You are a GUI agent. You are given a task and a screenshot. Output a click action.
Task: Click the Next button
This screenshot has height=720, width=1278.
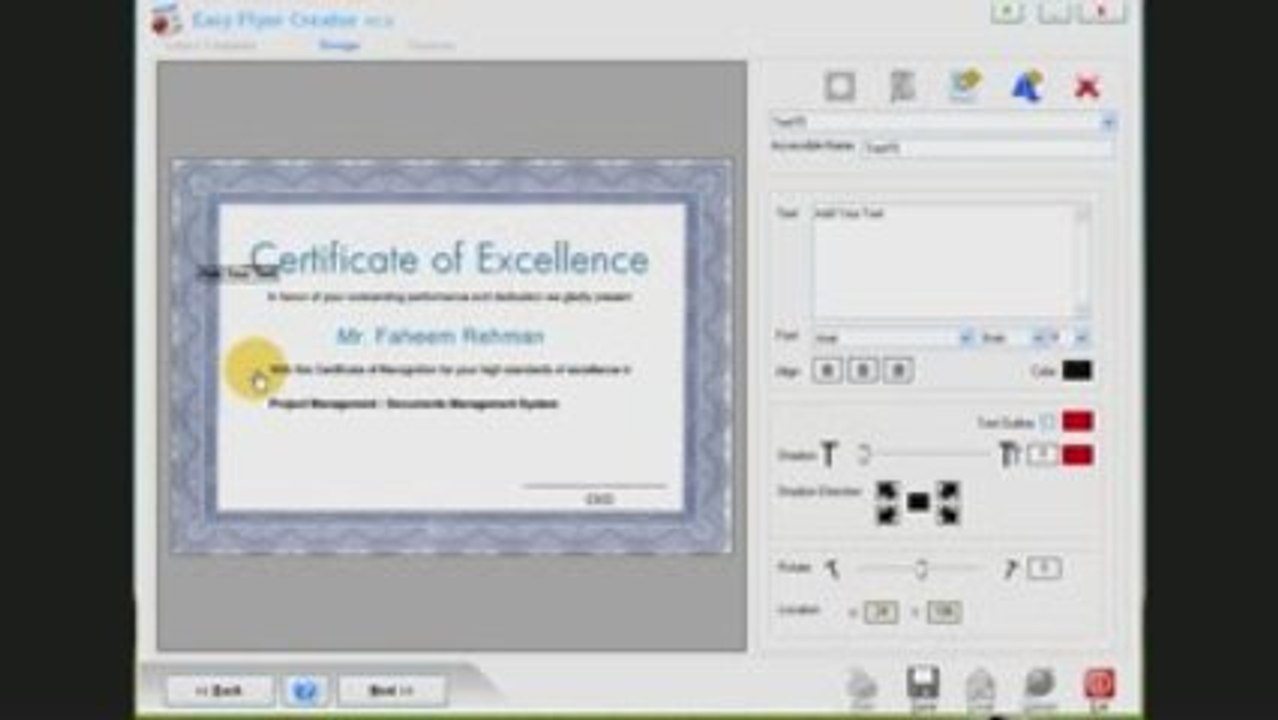tap(391, 690)
